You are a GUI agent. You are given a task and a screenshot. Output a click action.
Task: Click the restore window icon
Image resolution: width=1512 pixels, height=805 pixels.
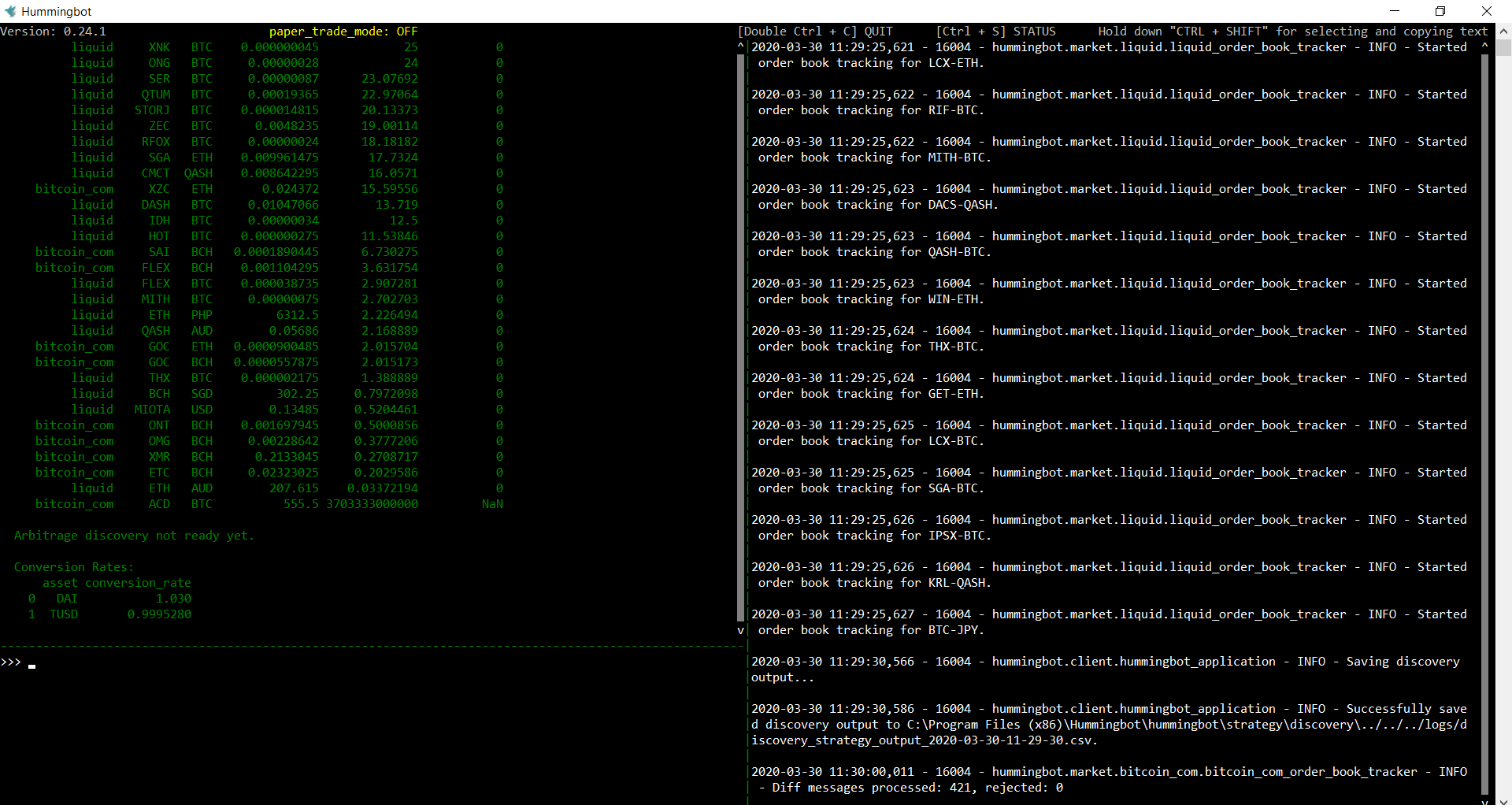[1440, 11]
